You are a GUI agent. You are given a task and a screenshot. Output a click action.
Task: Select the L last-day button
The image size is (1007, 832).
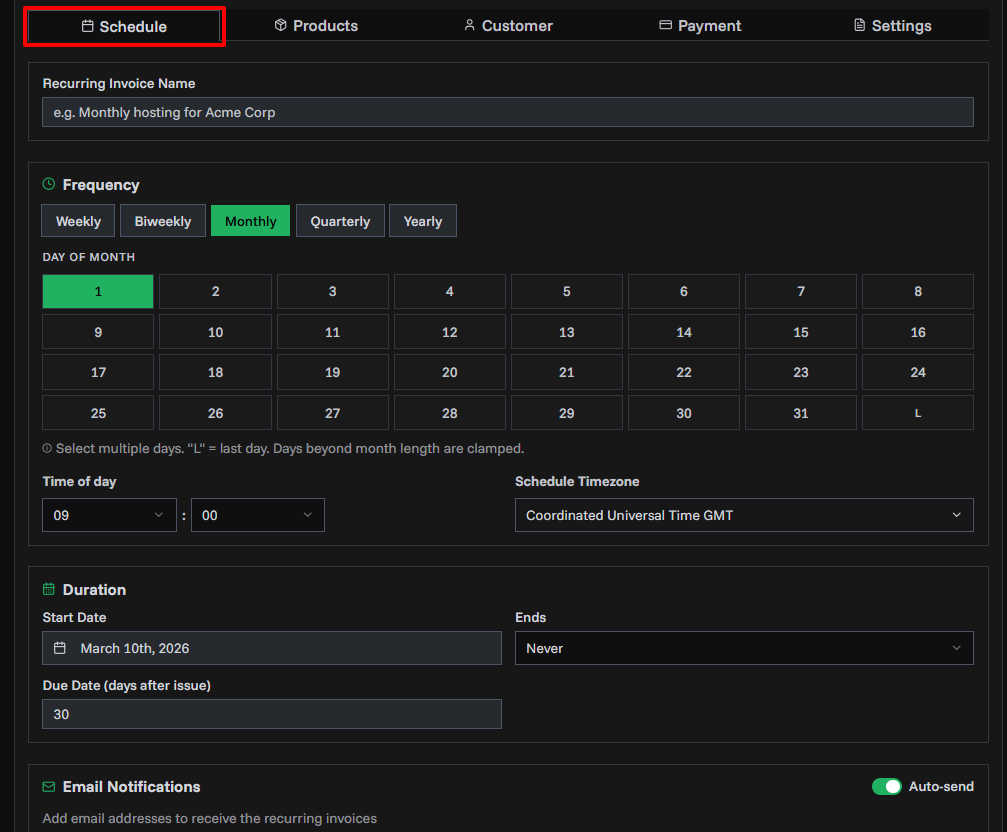[917, 412]
